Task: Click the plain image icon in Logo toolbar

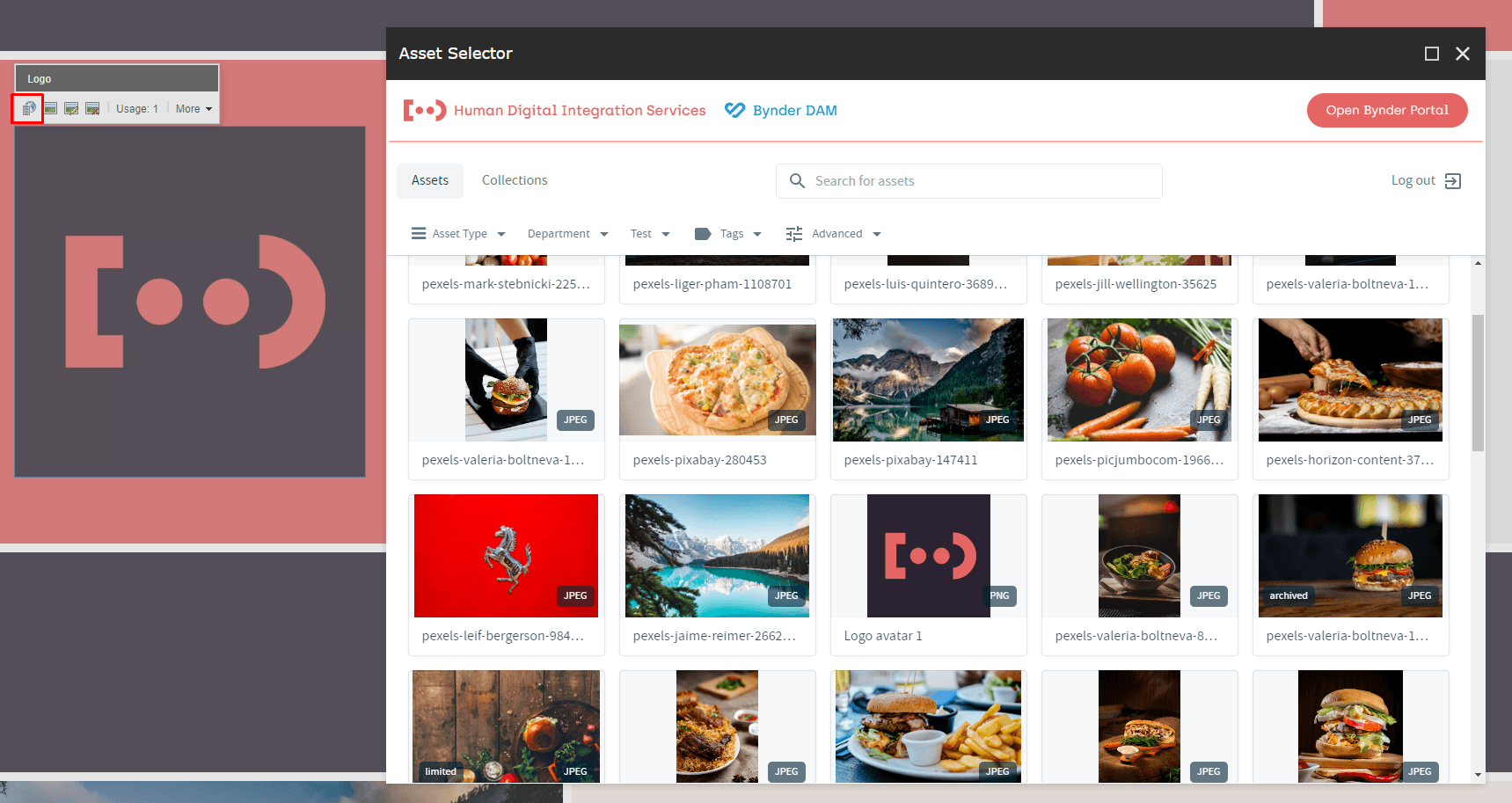Action: tap(51, 108)
